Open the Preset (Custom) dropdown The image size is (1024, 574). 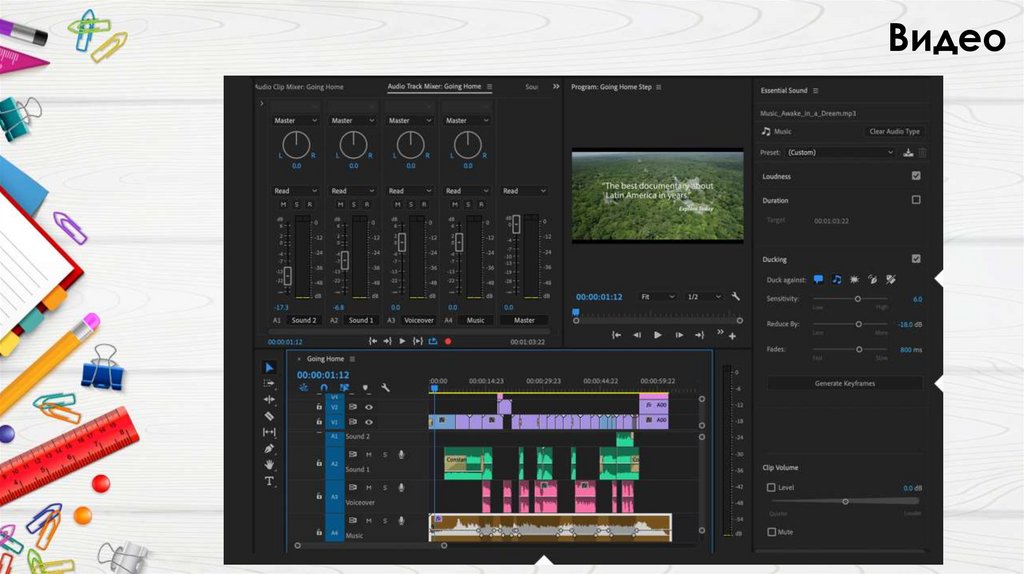click(839, 153)
